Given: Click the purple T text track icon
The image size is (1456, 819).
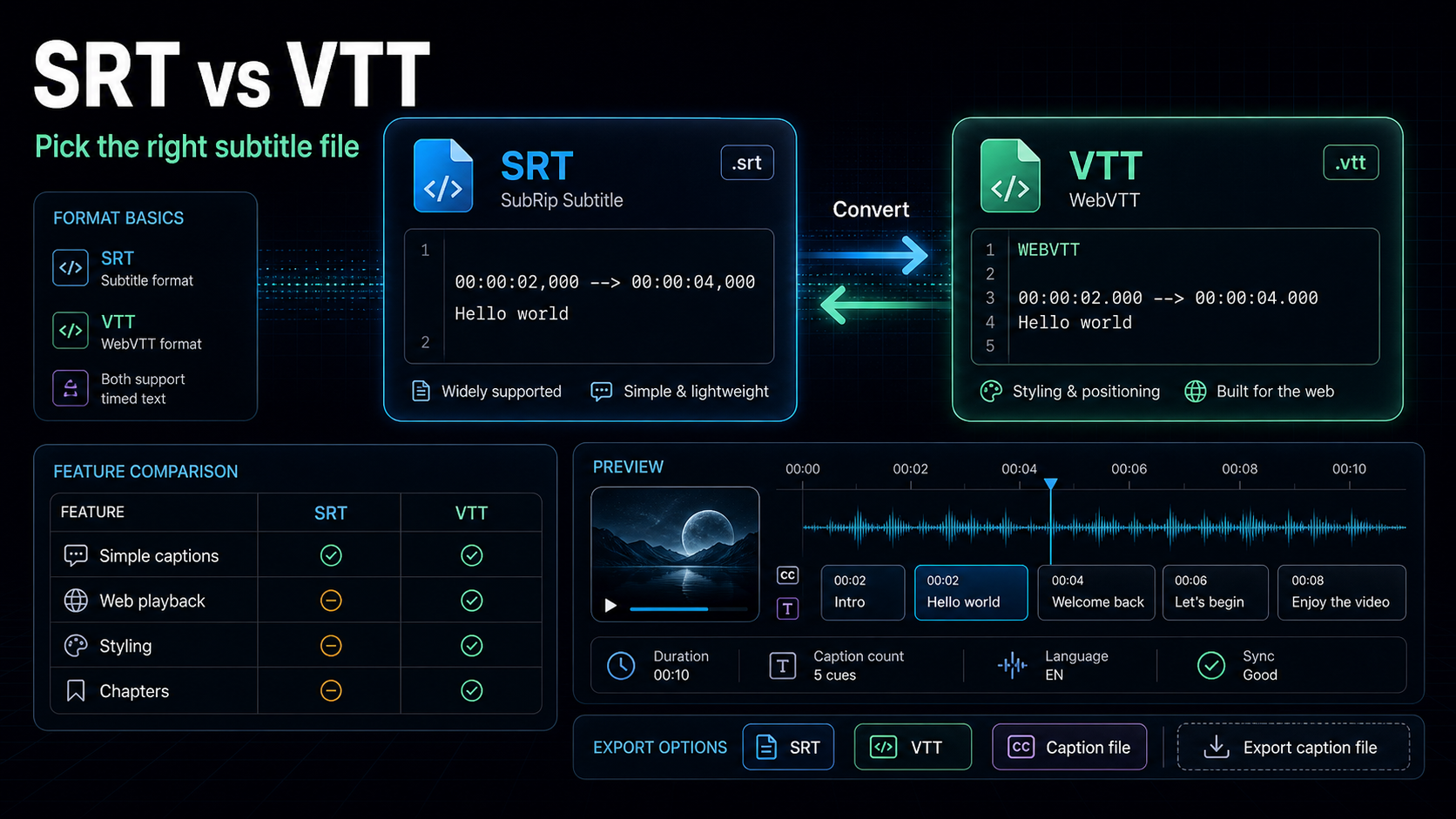Looking at the screenshot, I should coord(787,608).
